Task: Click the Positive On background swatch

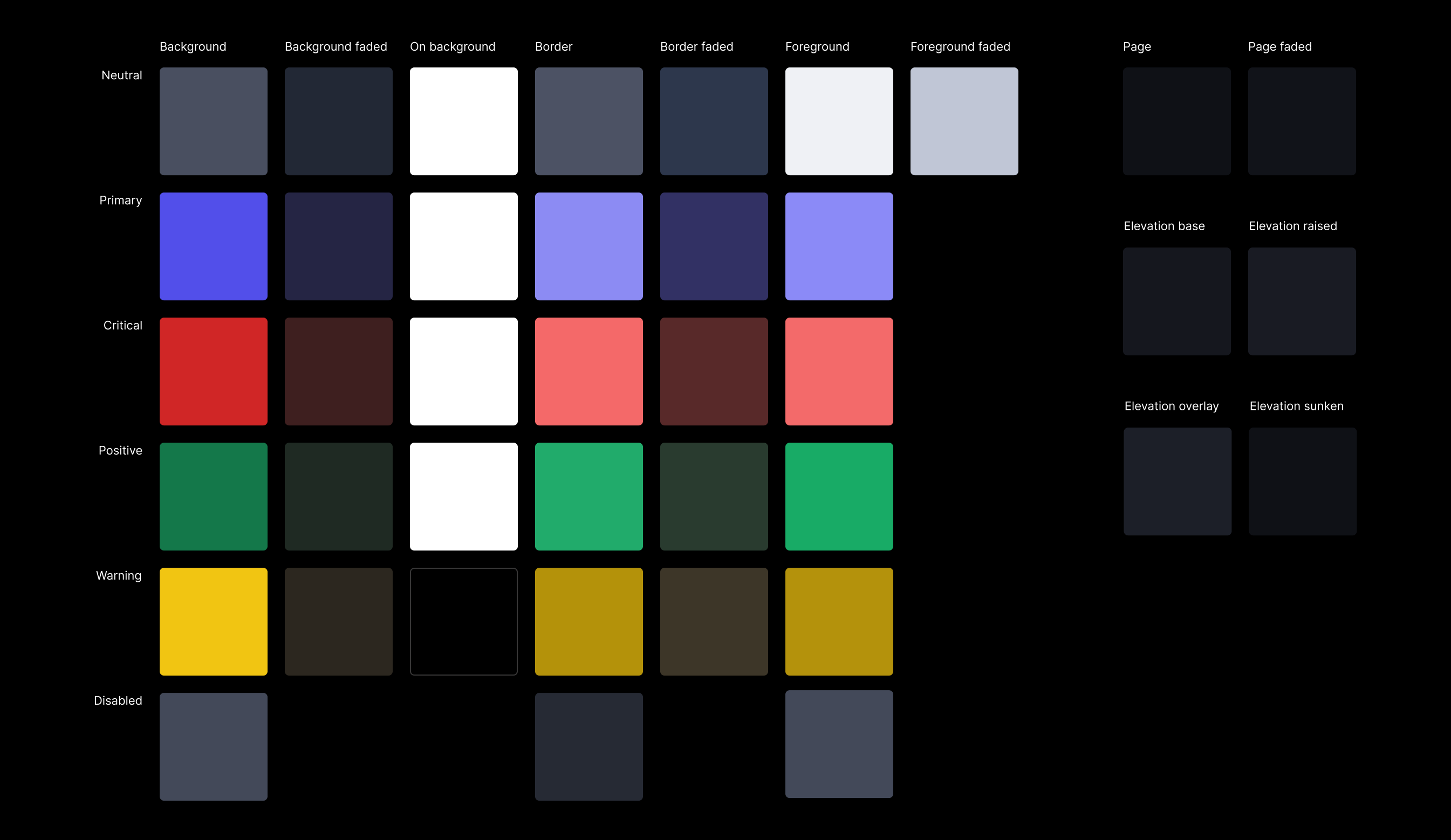Action: (x=463, y=497)
